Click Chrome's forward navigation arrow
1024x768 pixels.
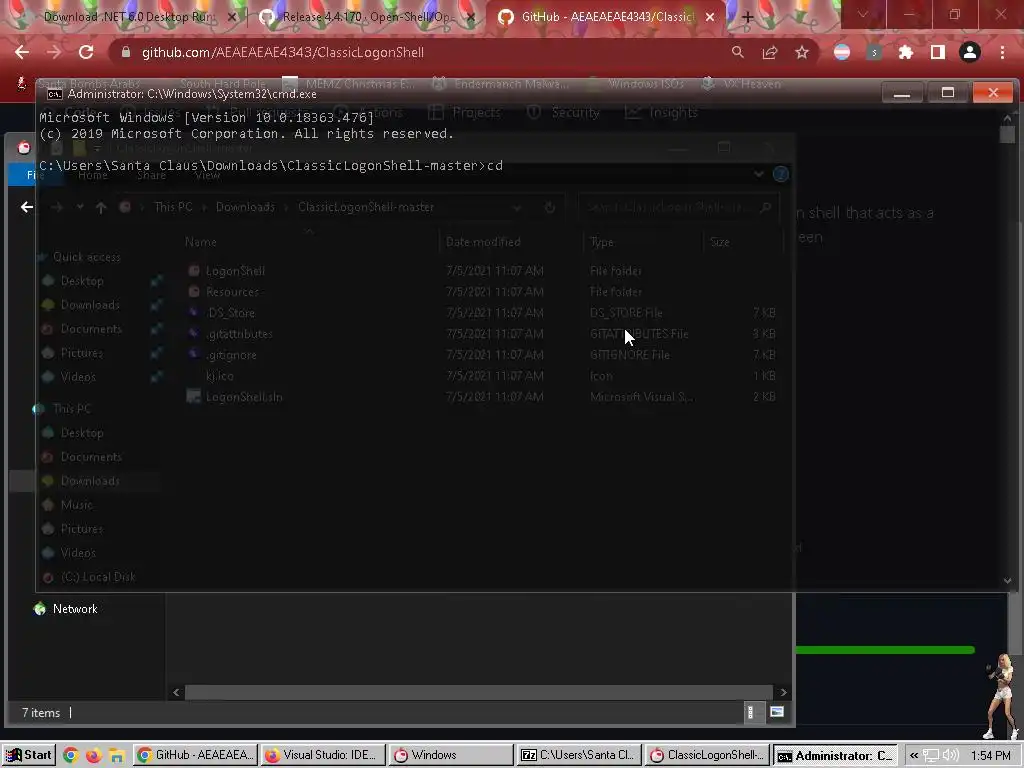point(54,52)
